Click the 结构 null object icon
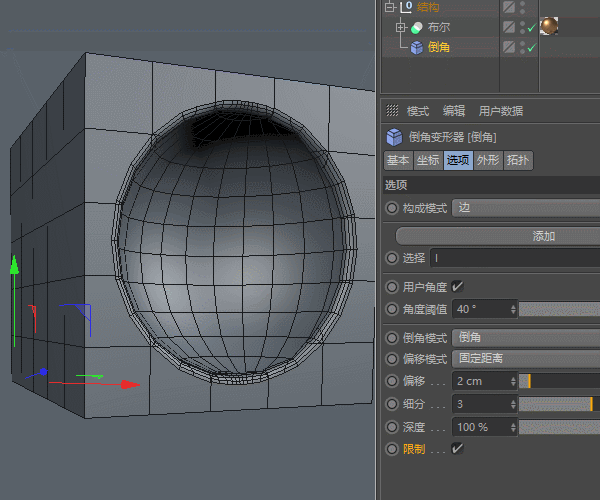This screenshot has width=600, height=500. point(406,7)
